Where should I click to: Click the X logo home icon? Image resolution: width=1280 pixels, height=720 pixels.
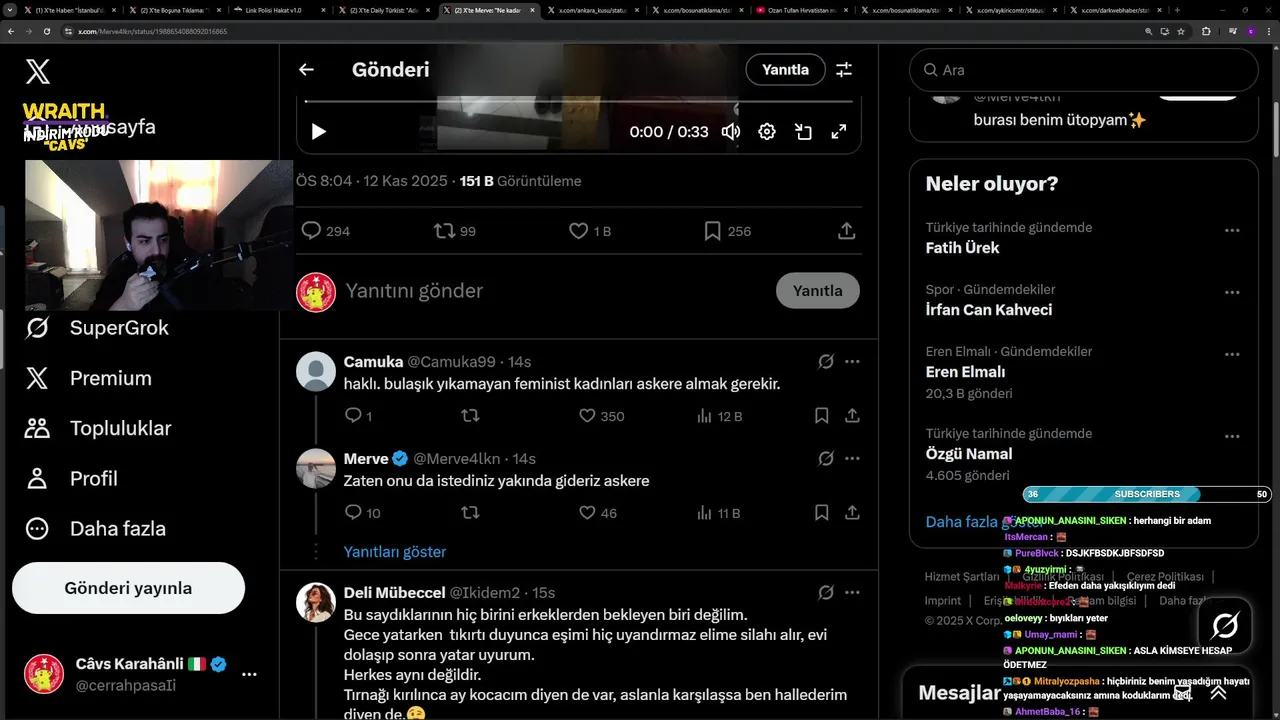[x=37, y=71]
